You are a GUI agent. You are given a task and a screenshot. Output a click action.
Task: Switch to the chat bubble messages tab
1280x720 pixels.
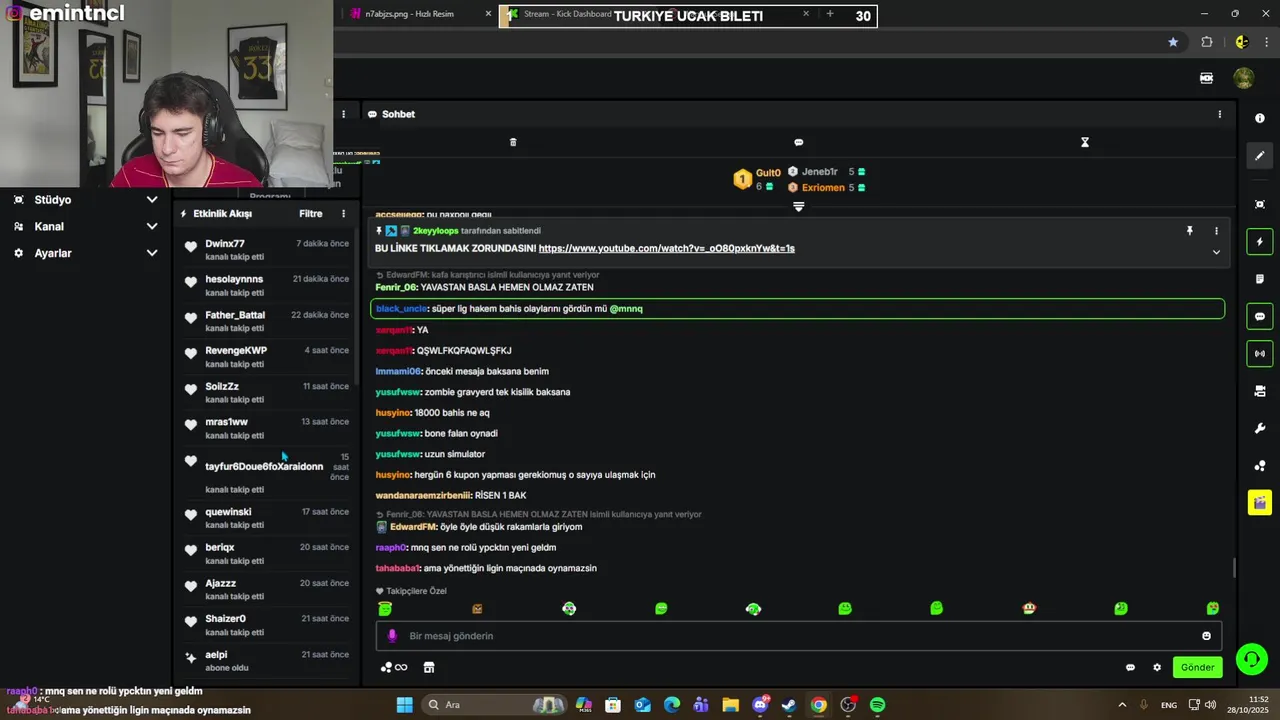point(798,142)
